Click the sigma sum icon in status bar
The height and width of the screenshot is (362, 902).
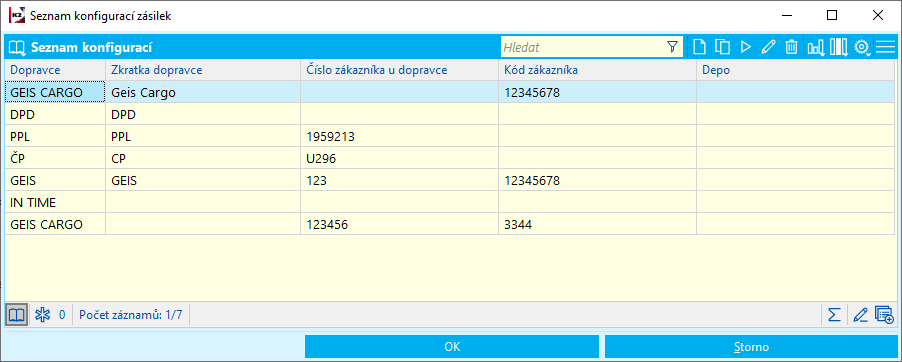pos(834,315)
